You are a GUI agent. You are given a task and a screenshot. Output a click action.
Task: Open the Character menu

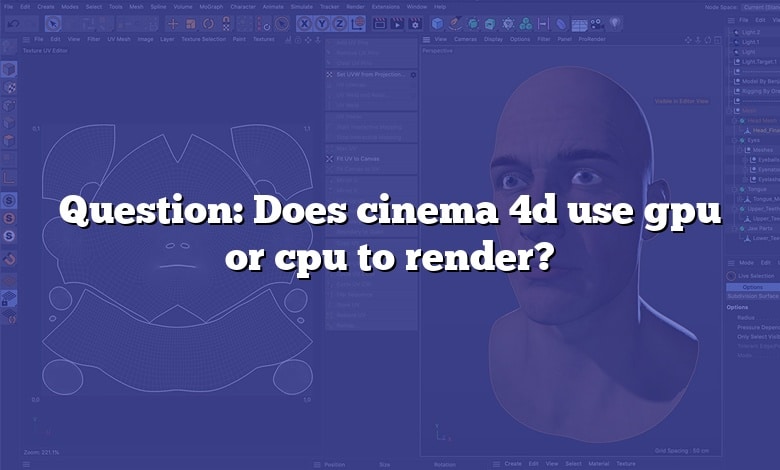pos(243,7)
